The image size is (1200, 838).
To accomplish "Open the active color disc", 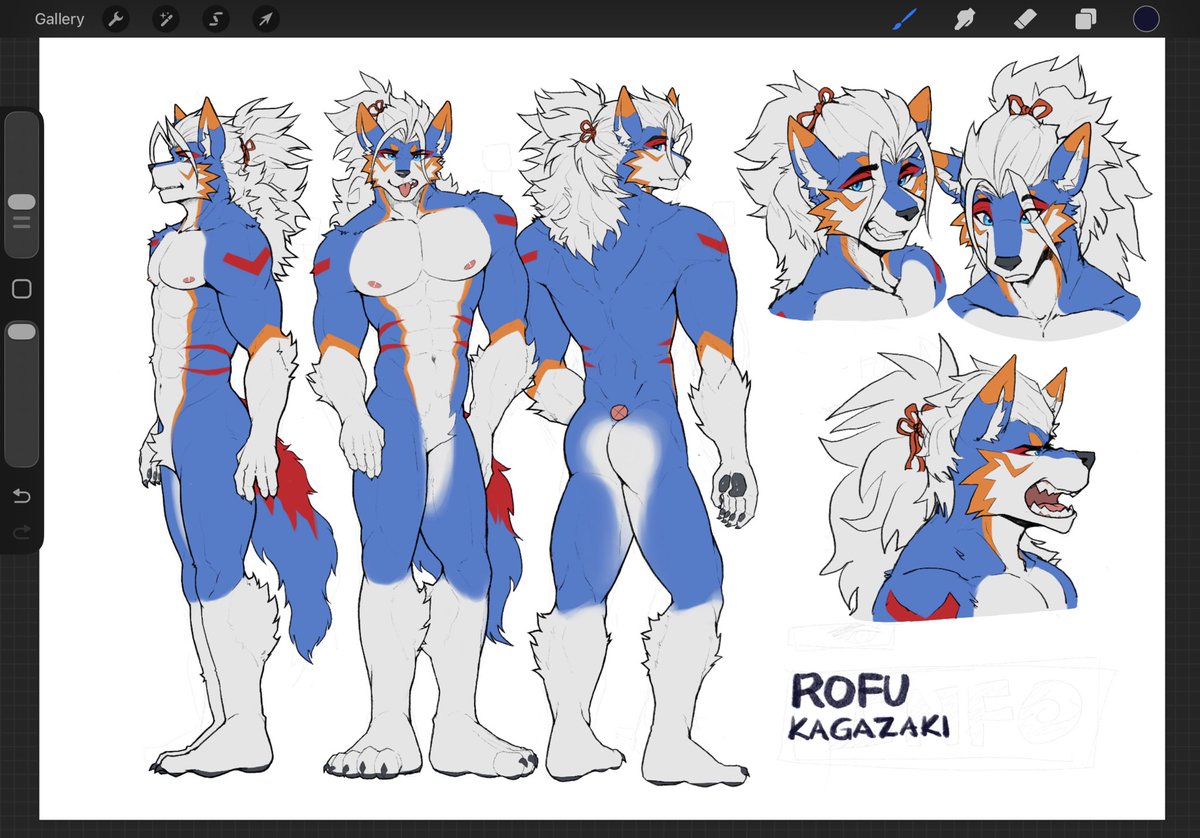I will coord(1145,18).
